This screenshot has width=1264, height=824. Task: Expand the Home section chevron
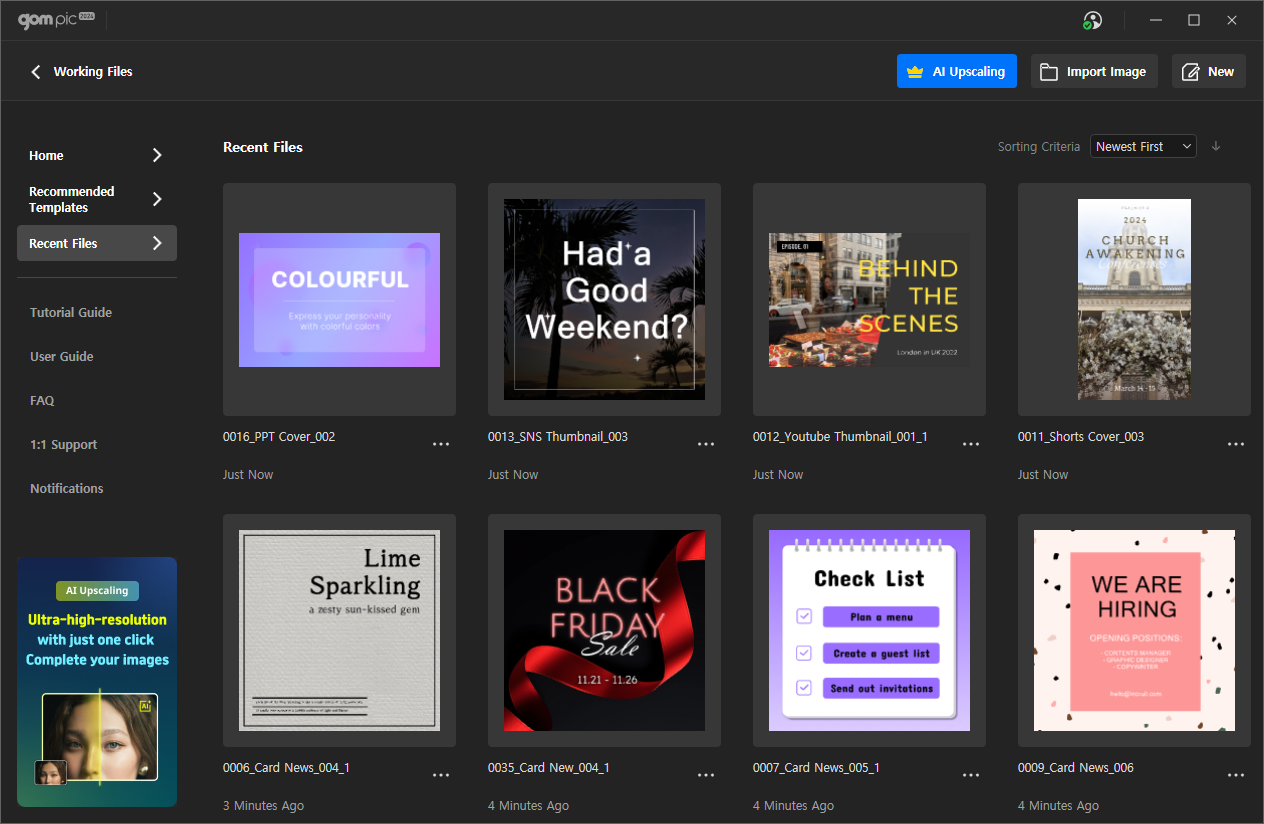157,155
